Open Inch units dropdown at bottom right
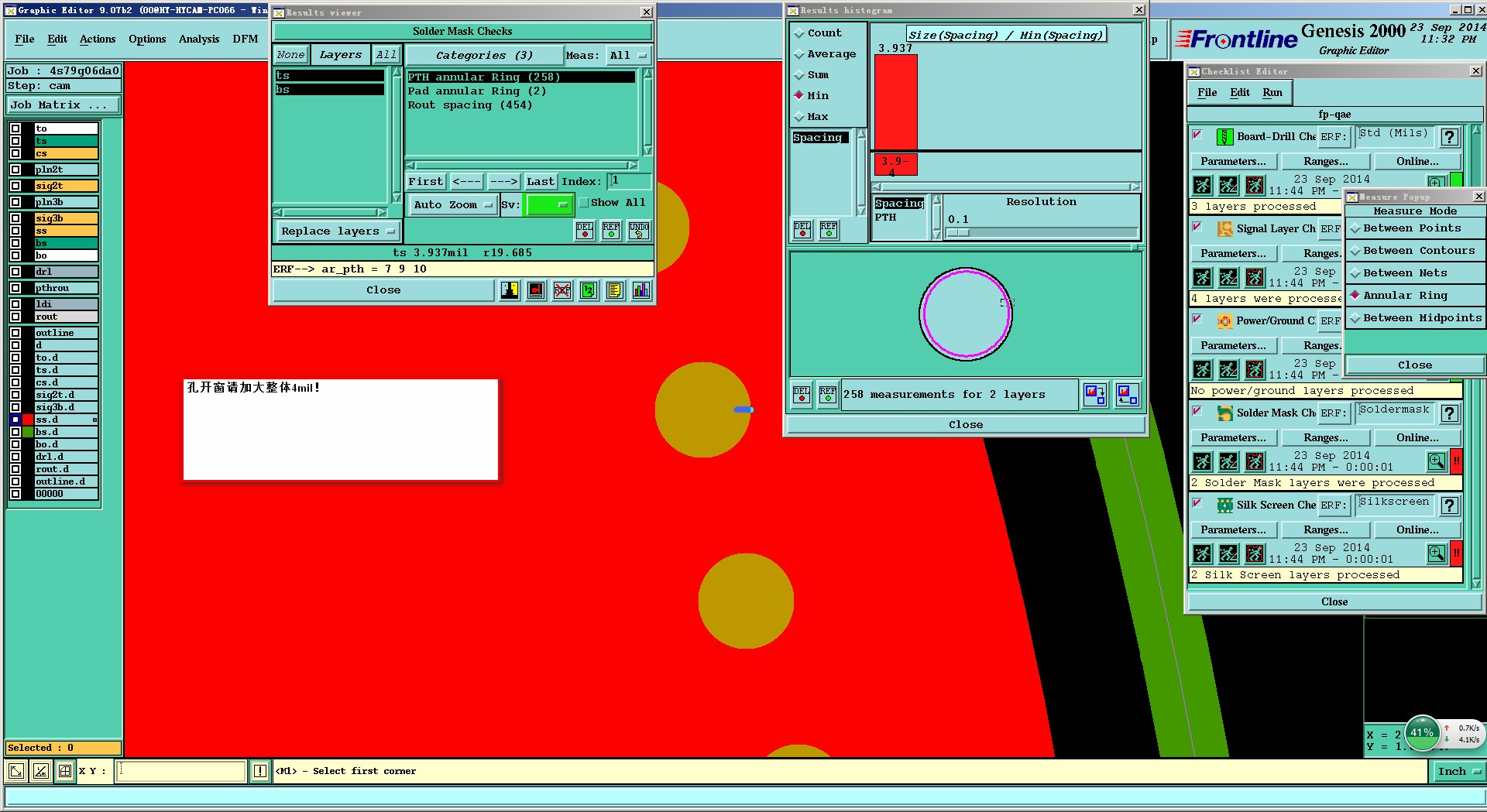Viewport: 1487px width, 812px height. pos(1458,771)
